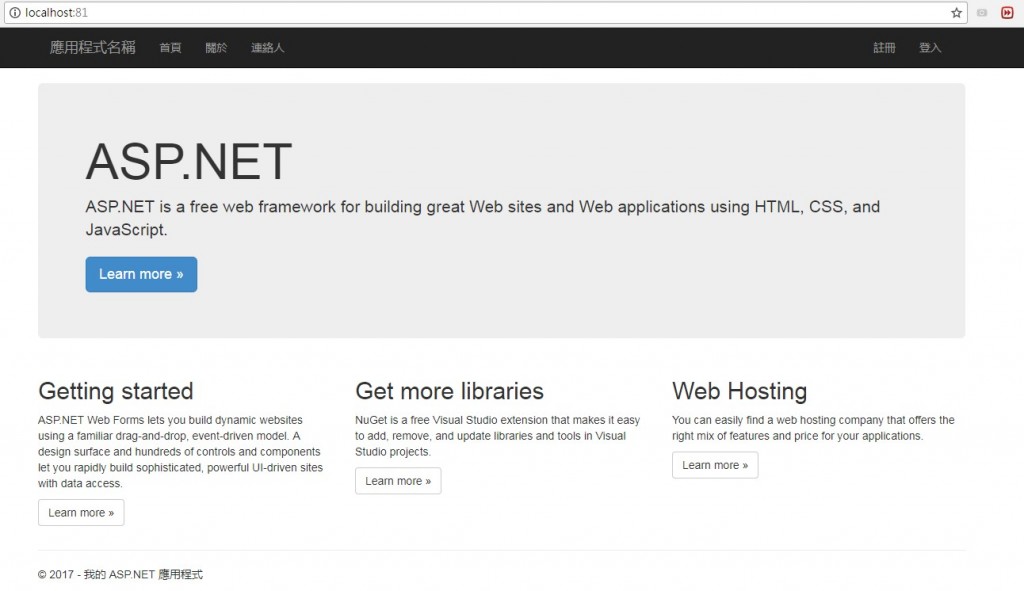
Task: Click Learn more under Get more libraries
Action: [398, 481]
